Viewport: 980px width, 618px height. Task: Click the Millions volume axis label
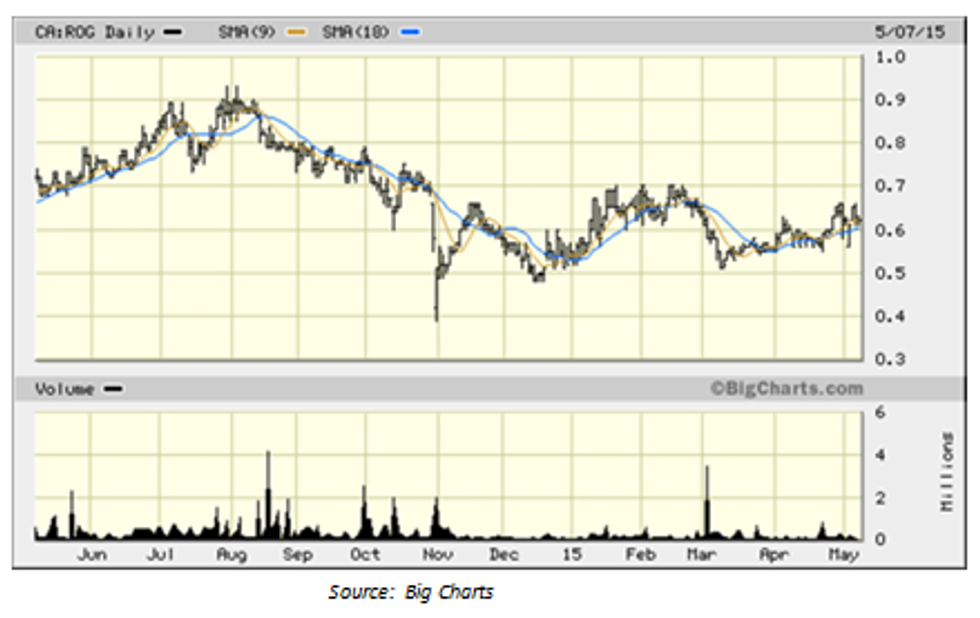click(946, 472)
